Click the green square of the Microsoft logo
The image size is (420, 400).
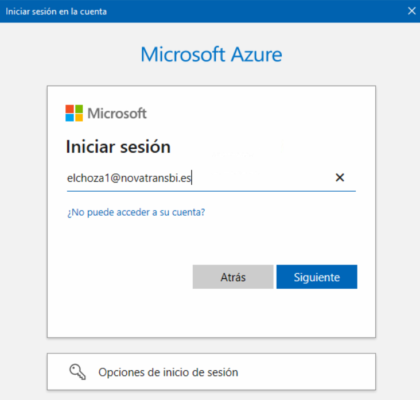(x=79, y=109)
